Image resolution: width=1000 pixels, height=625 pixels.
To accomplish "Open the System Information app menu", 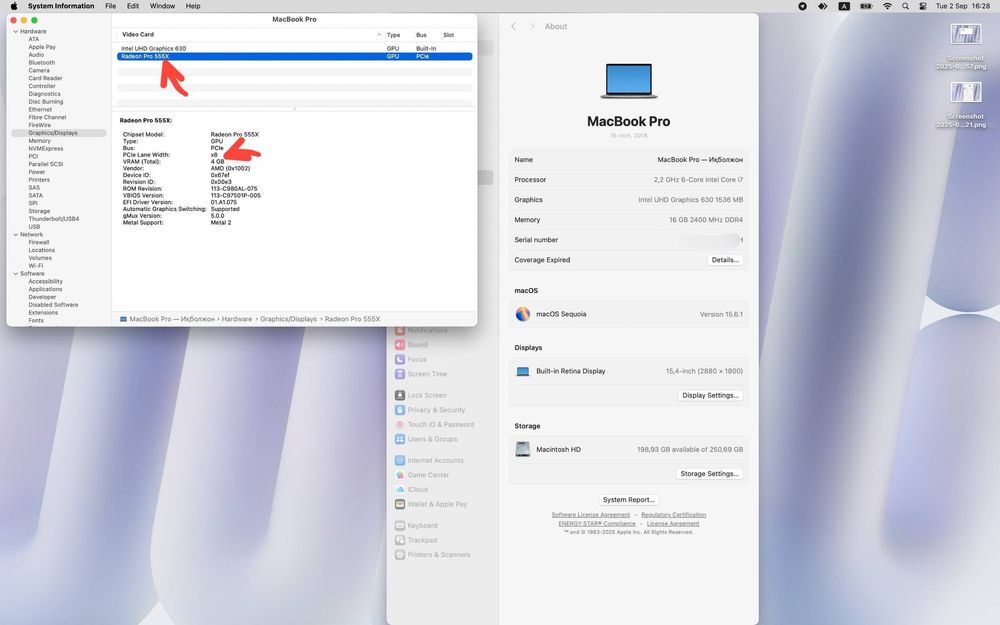I will coord(61,6).
